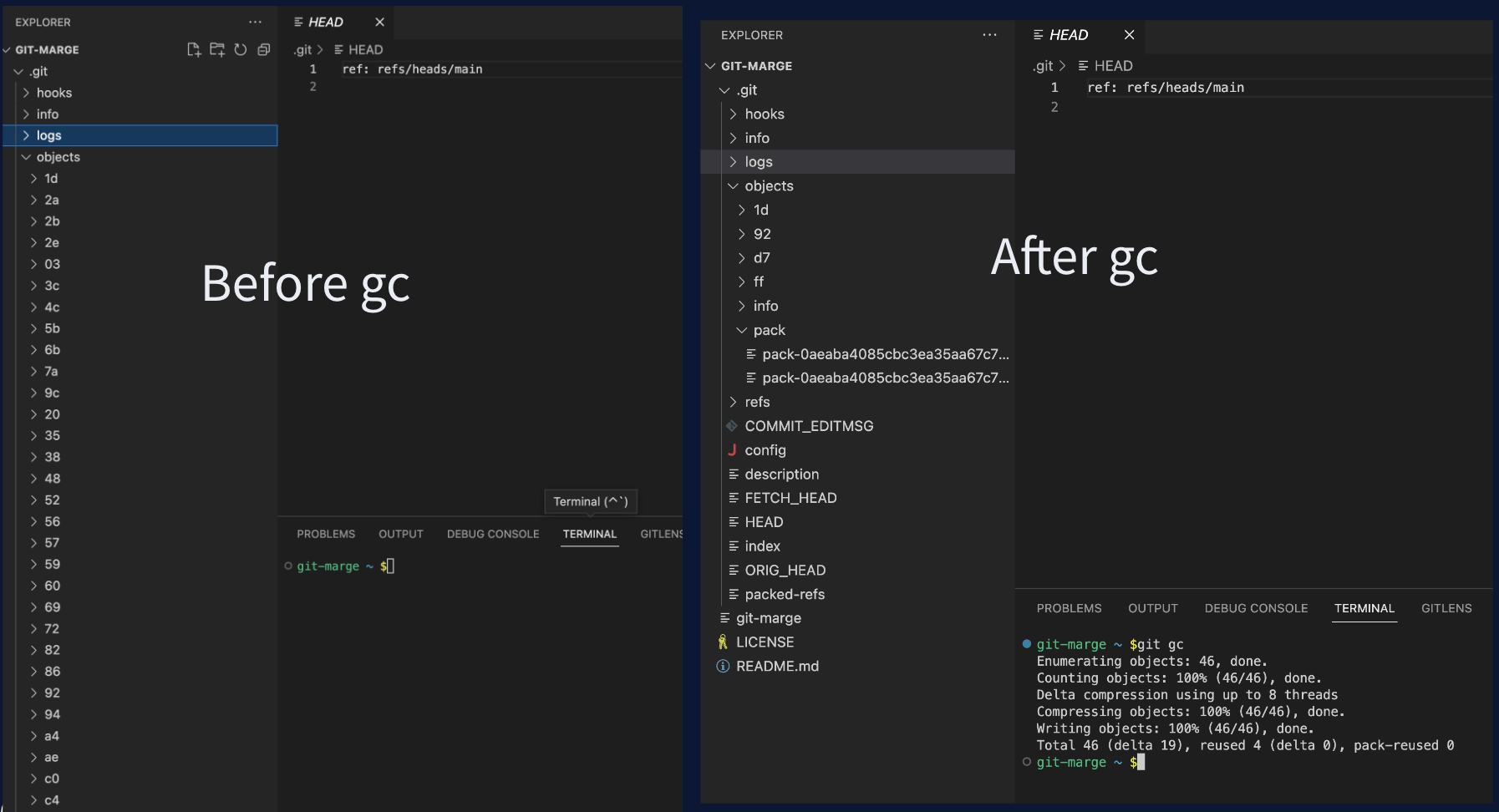
Task: Click the key icon beside LICENSE
Action: pos(723,642)
